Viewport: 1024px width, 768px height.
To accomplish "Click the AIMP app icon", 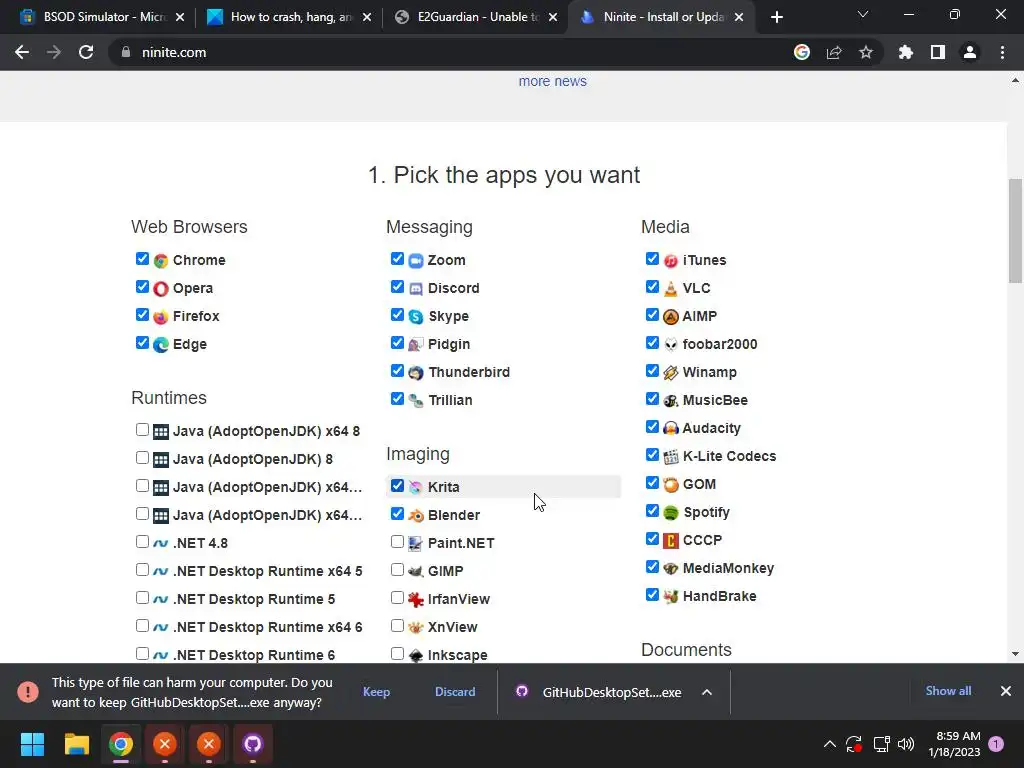I will tap(671, 317).
